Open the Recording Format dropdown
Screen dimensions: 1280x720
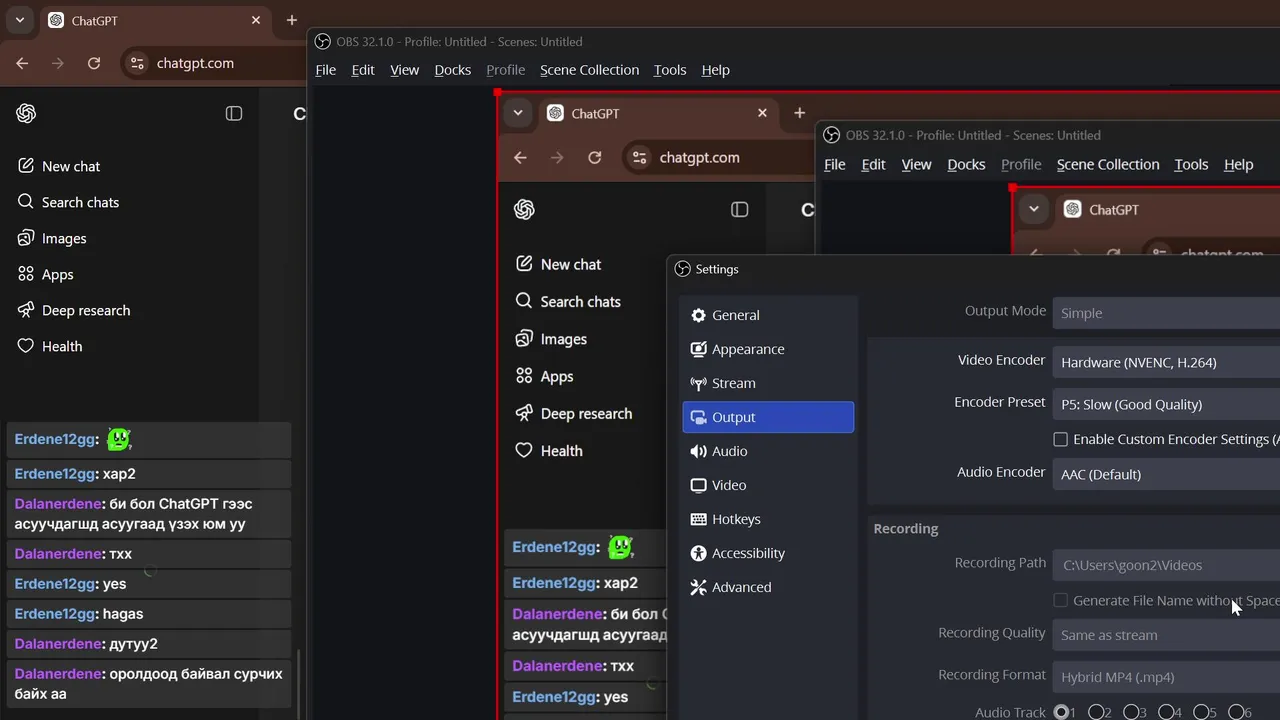point(1166,677)
